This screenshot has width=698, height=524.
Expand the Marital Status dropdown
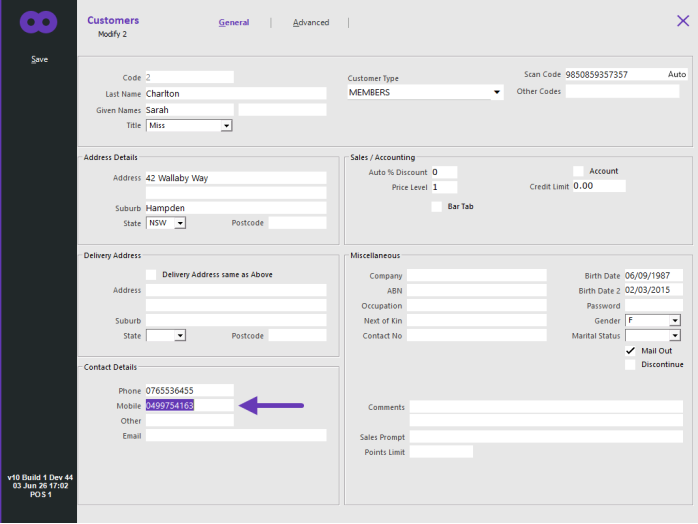(675, 336)
